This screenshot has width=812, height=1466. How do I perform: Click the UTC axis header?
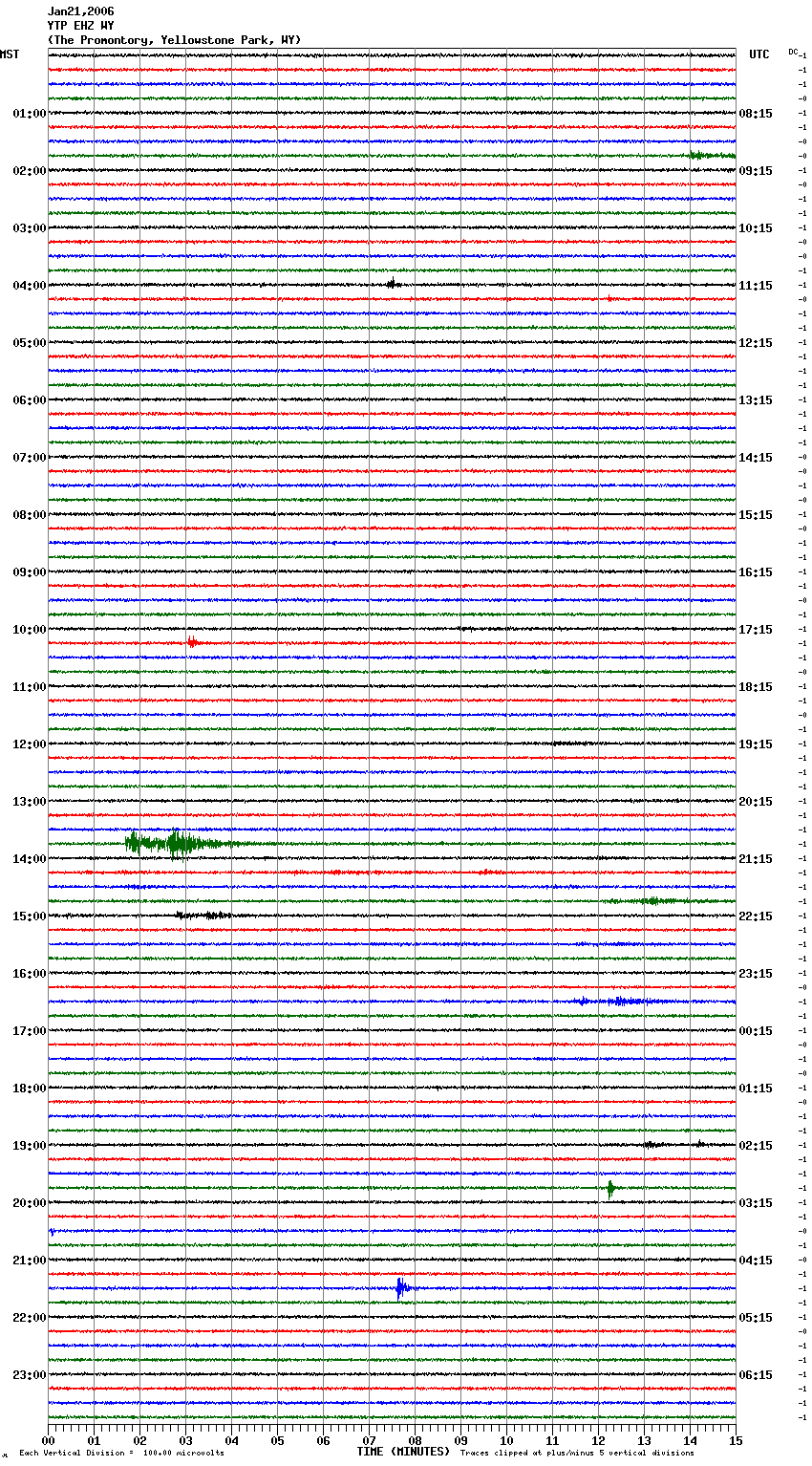(x=759, y=54)
